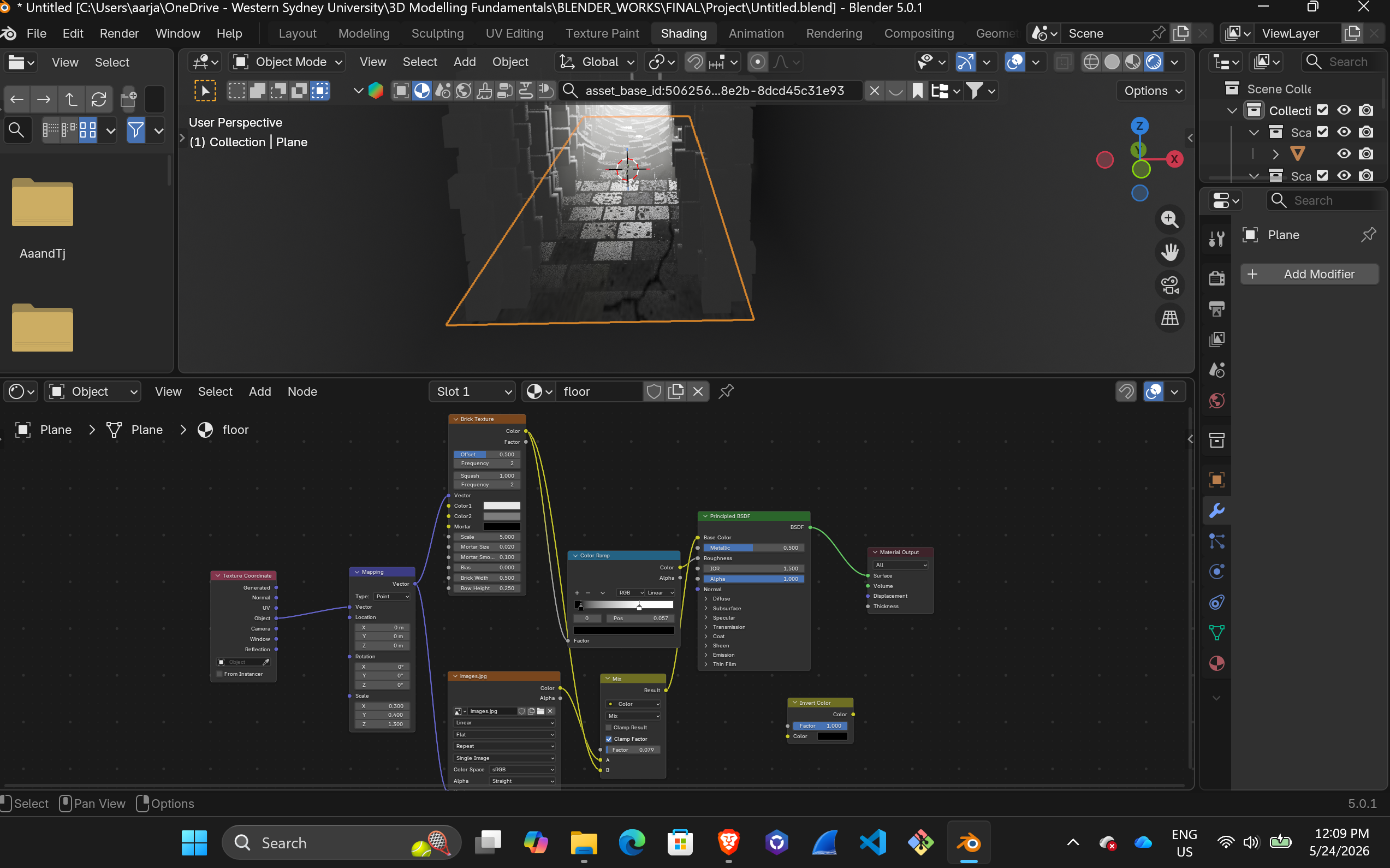Screen dimensions: 1390x868
Task: Open the Physics properties tab
Action: pyautogui.click(x=1216, y=572)
